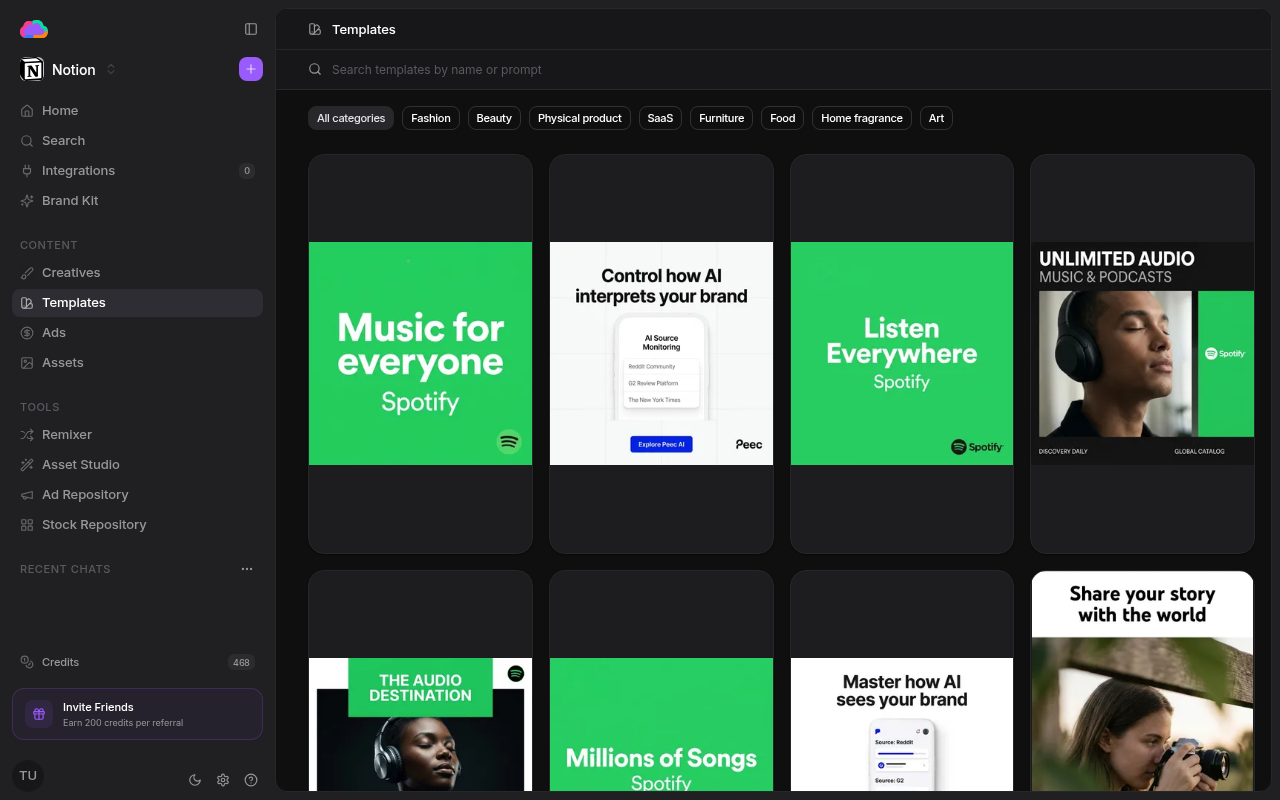Open Control how AI interprets template
This screenshot has height=800, width=1280.
pos(661,354)
